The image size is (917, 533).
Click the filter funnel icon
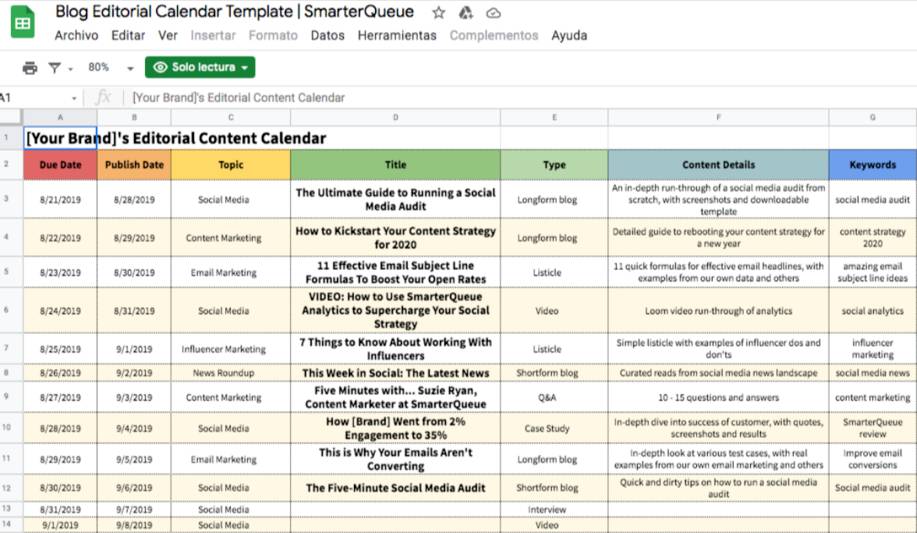54,68
